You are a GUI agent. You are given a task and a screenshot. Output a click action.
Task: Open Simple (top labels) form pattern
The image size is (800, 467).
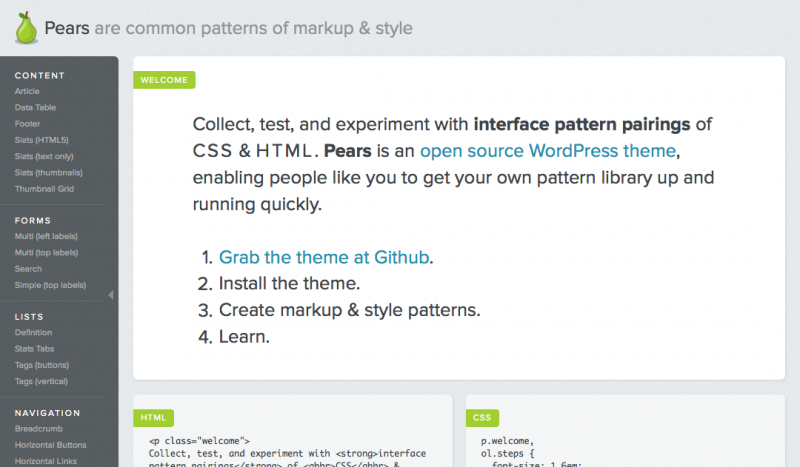[x=50, y=284]
